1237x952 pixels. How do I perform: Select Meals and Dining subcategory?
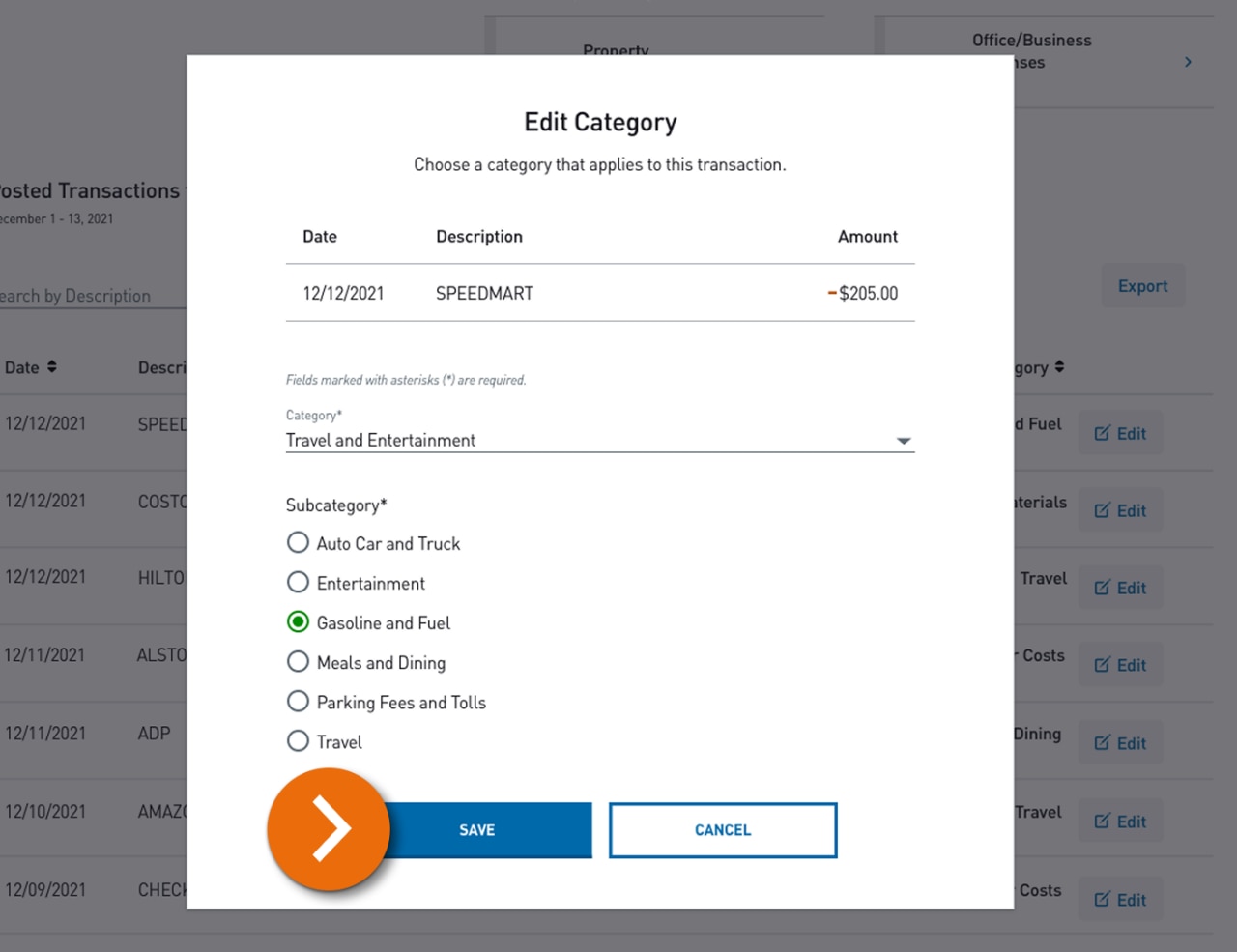(x=298, y=661)
